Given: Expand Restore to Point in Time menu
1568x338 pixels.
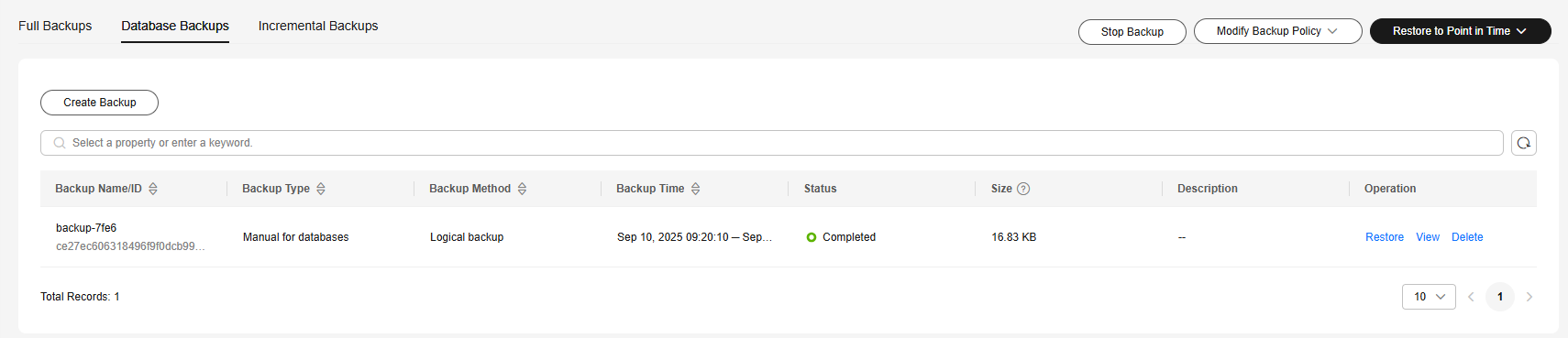Looking at the screenshot, I should click(1460, 31).
